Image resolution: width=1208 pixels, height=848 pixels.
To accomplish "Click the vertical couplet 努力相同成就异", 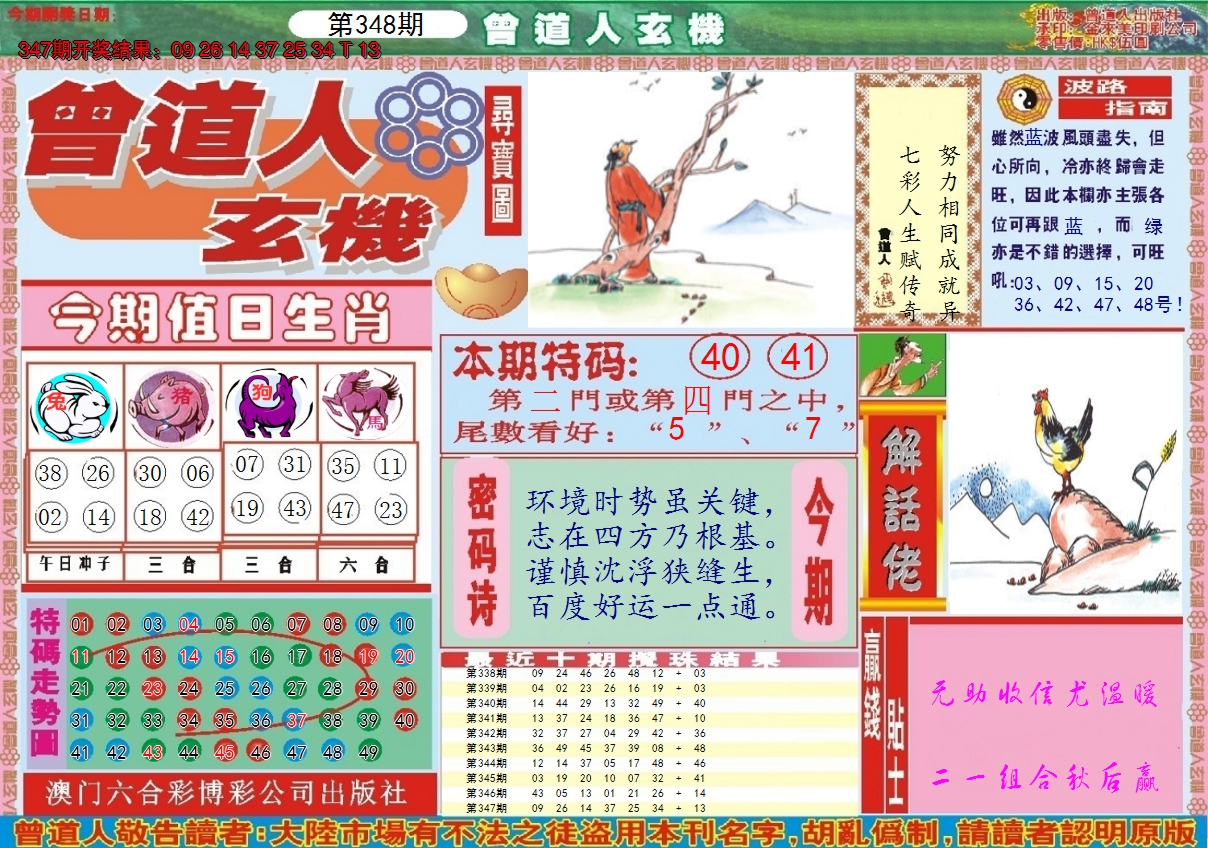I will (x=948, y=232).
